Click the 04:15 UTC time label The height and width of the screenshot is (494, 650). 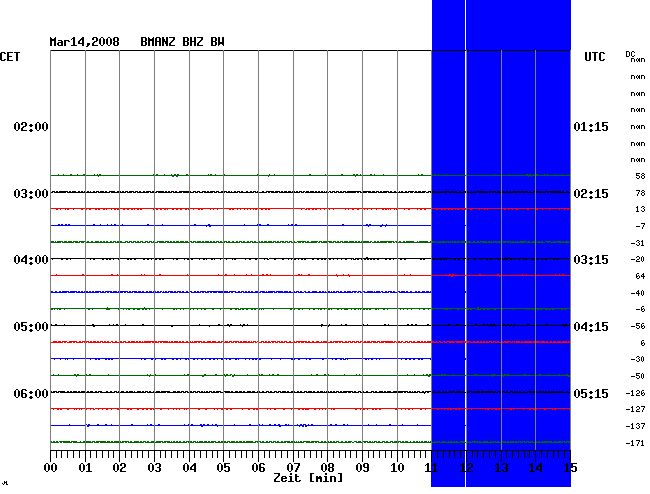(591, 327)
